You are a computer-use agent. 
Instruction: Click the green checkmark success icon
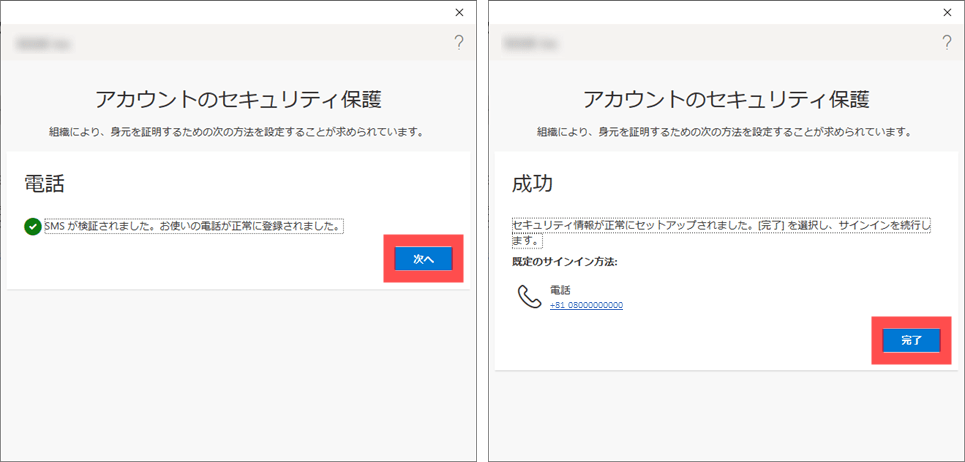coord(33,227)
